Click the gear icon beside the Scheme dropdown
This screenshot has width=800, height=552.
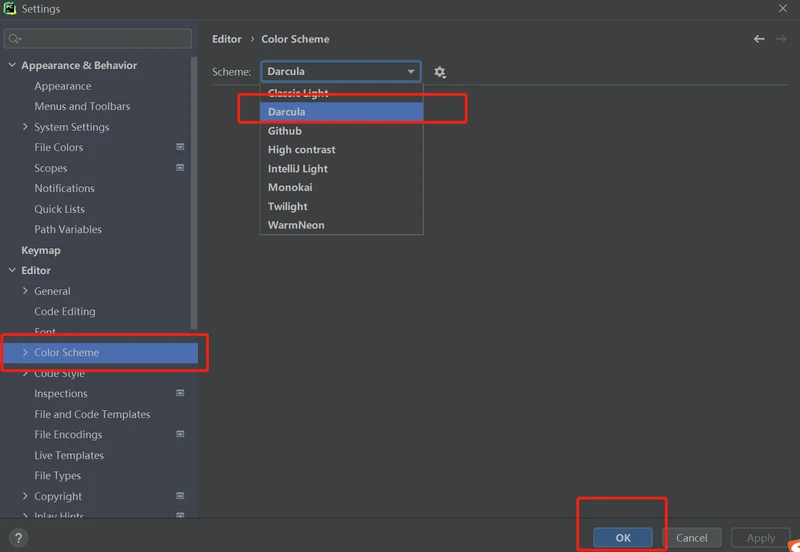coord(440,72)
